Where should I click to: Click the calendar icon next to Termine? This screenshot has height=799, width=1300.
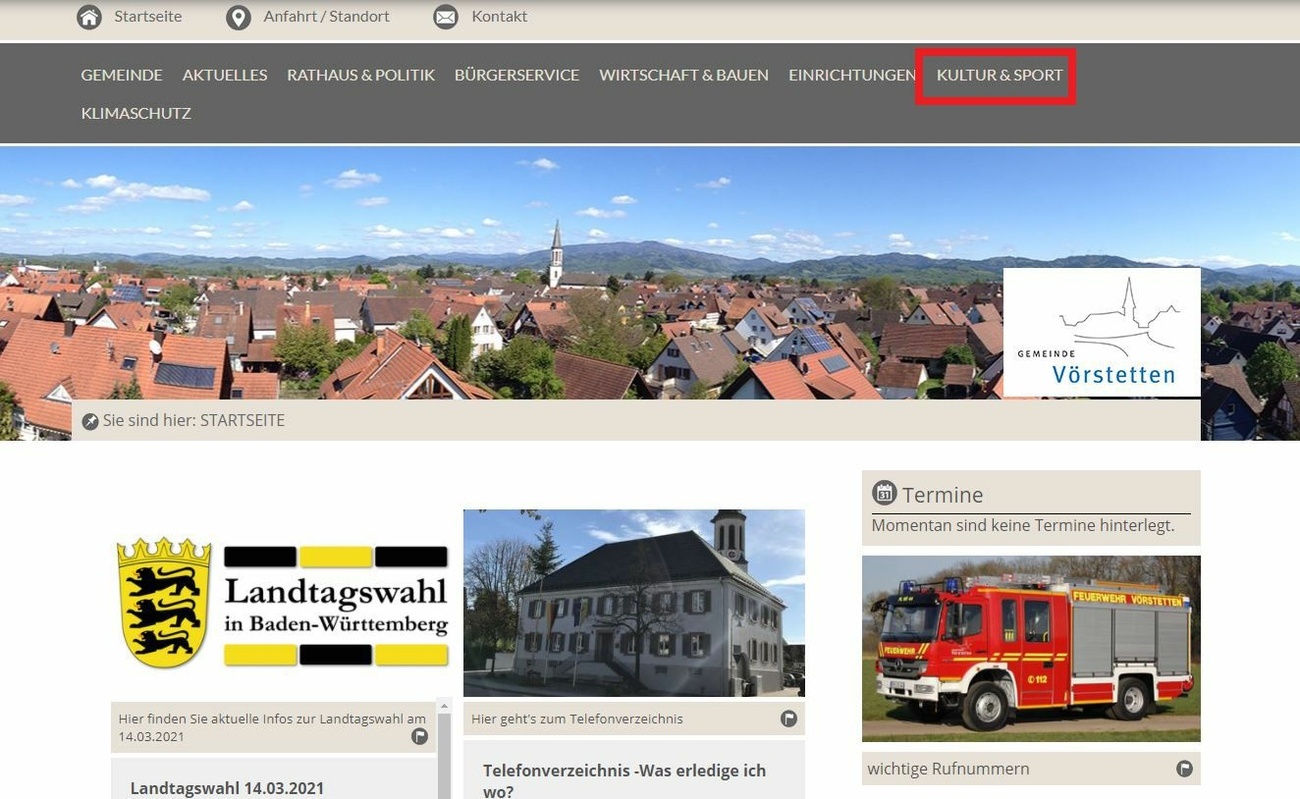coord(884,493)
